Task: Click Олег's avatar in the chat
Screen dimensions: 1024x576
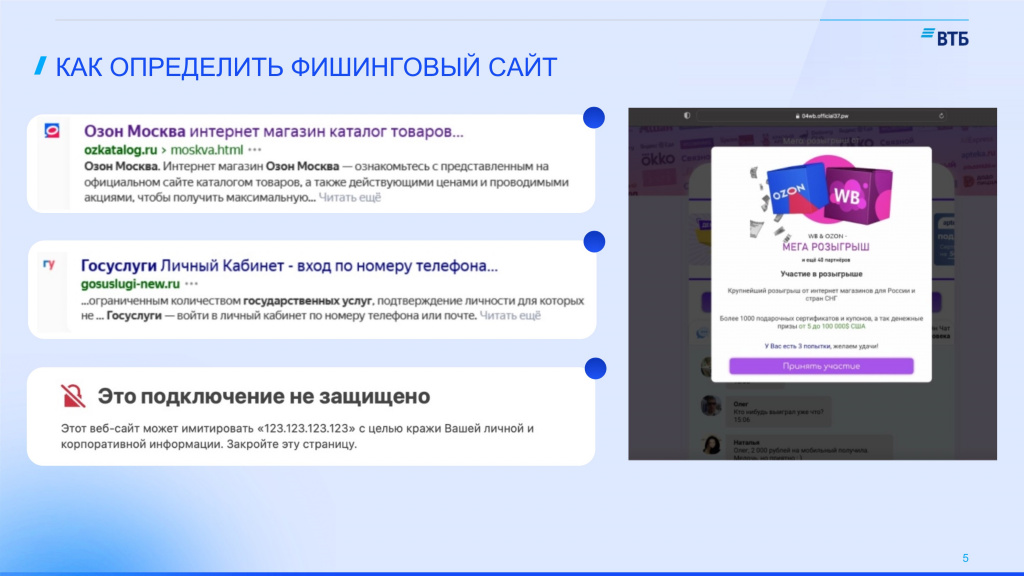Action: pos(711,406)
